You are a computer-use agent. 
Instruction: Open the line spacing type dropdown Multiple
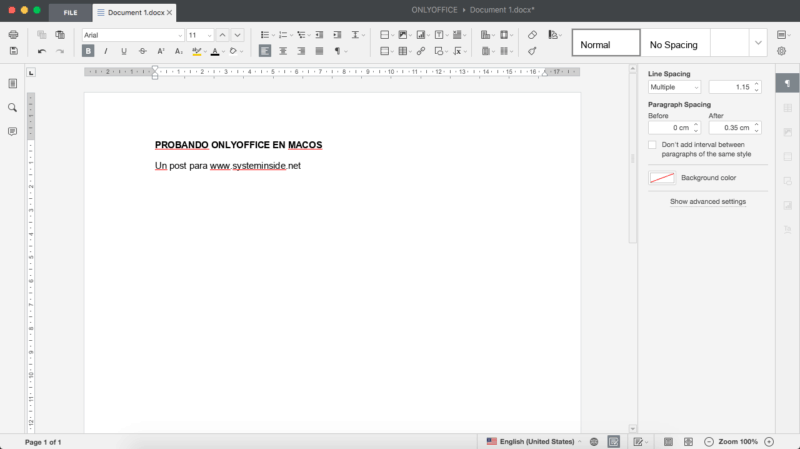[x=674, y=87]
